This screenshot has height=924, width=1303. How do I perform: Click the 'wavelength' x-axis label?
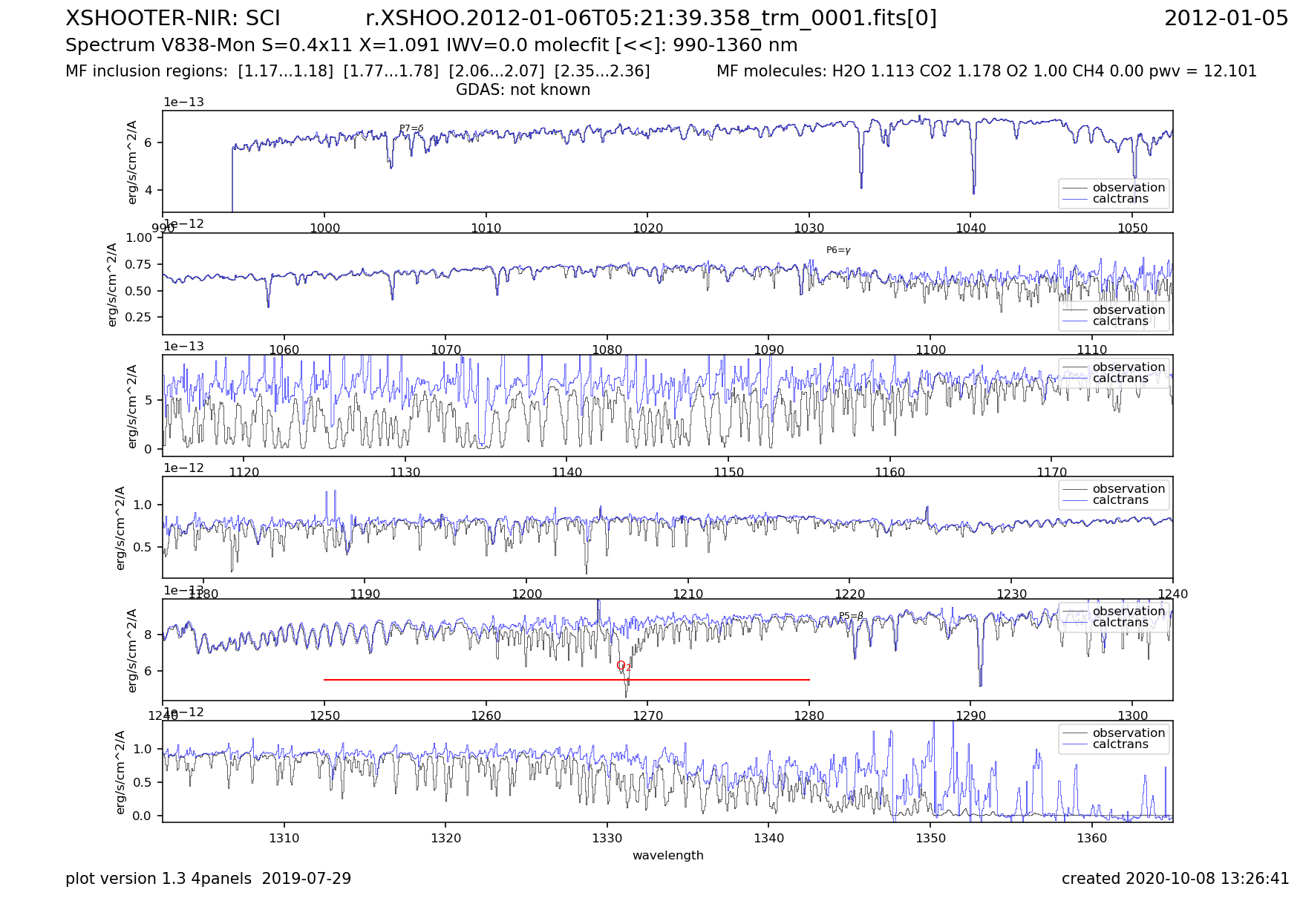click(667, 855)
